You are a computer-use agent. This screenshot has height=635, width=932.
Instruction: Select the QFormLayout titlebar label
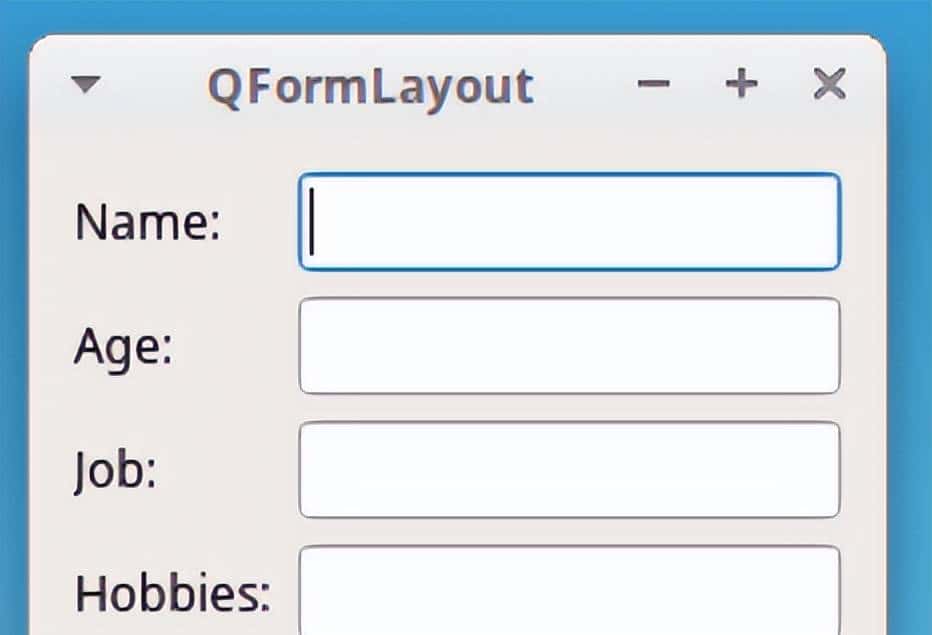(368, 87)
